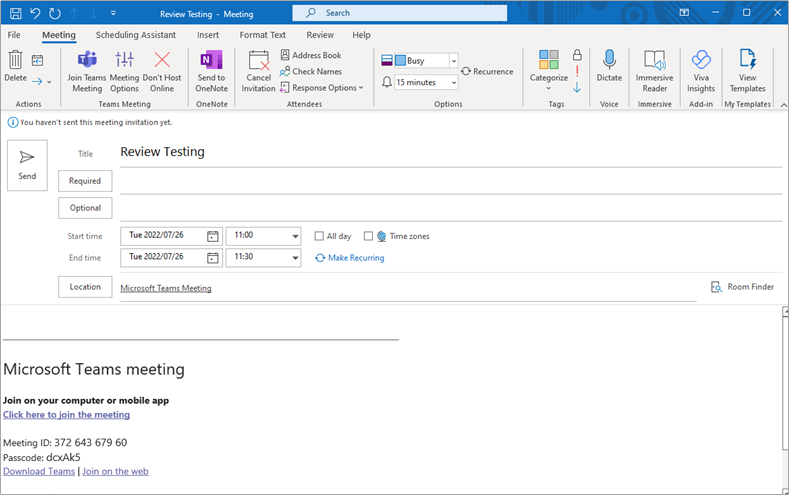789x495 pixels.
Task: Open the Customize Quick Access Toolbar arrow
Action: click(x=113, y=13)
